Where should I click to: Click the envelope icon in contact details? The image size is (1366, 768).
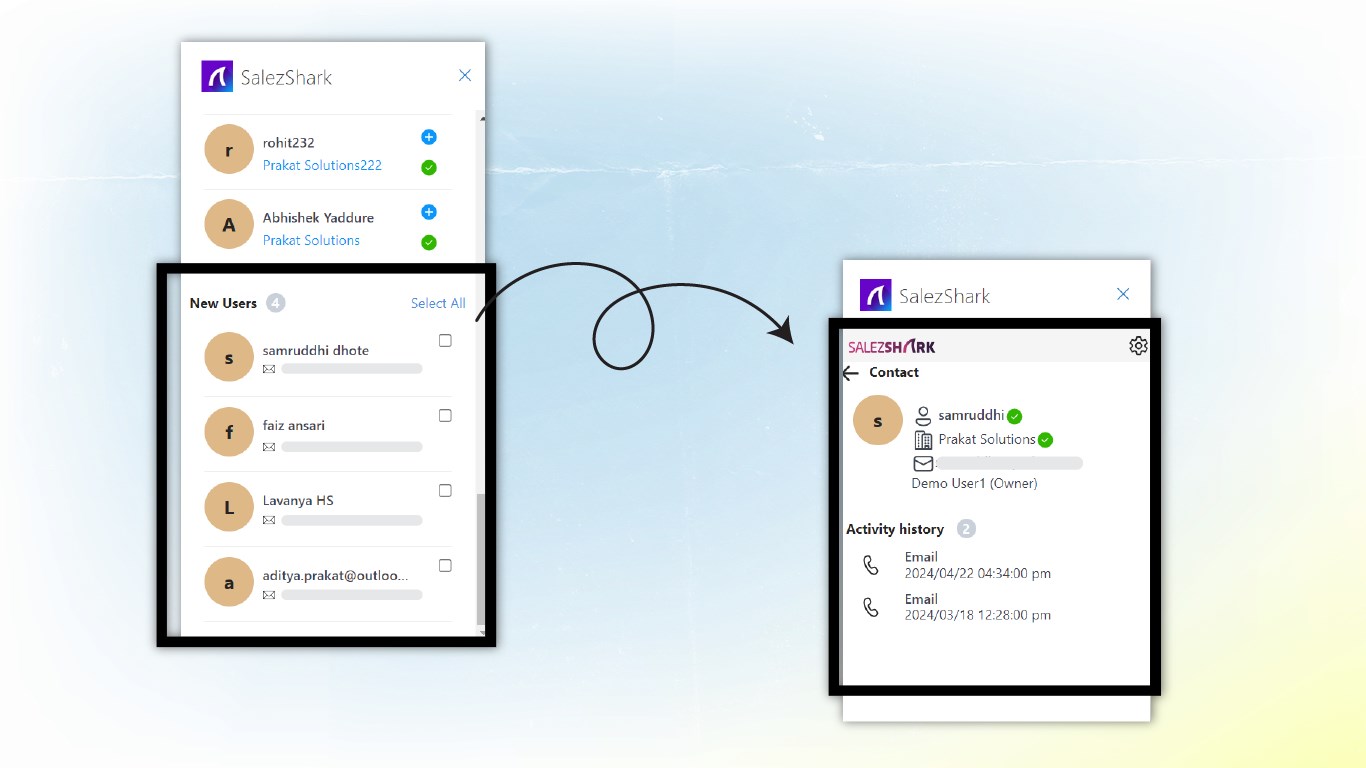923,463
